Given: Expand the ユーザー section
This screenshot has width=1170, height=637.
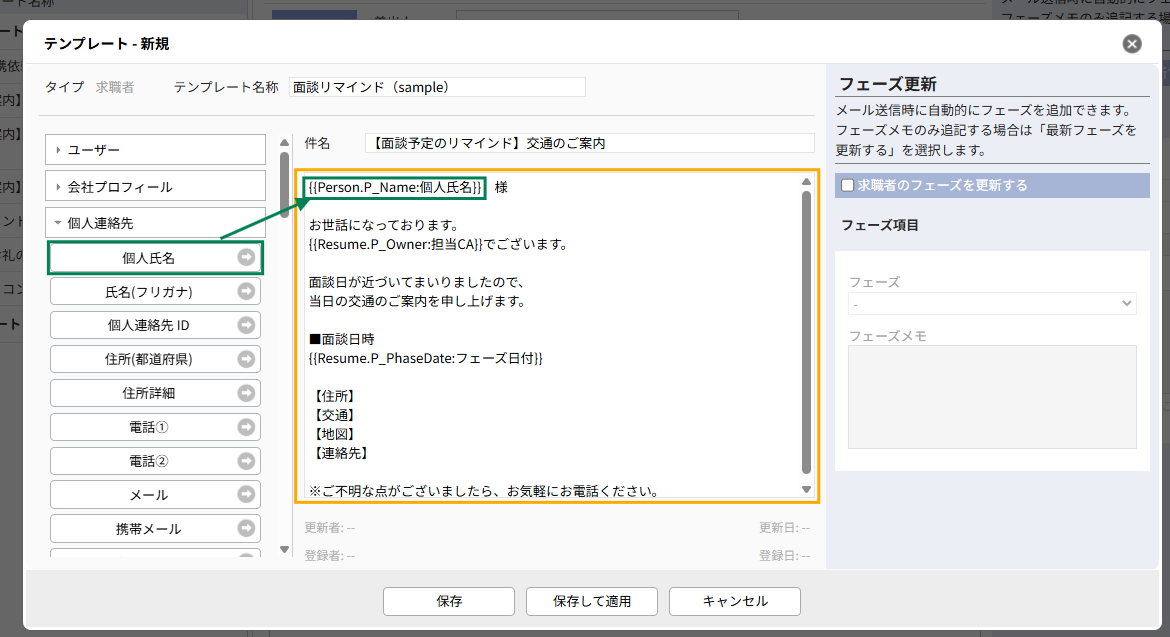Looking at the screenshot, I should (x=155, y=150).
